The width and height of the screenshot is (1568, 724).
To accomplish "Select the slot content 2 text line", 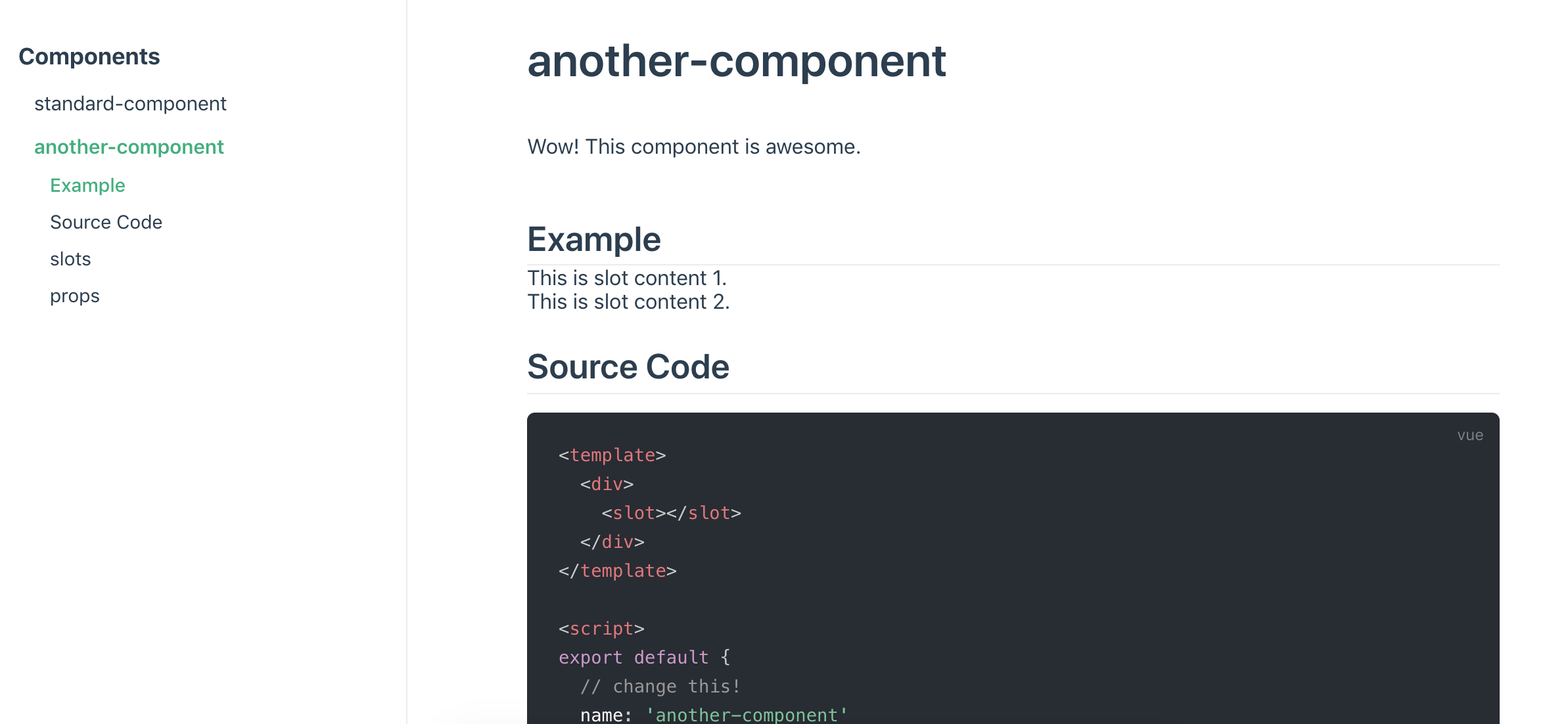I will [x=628, y=301].
